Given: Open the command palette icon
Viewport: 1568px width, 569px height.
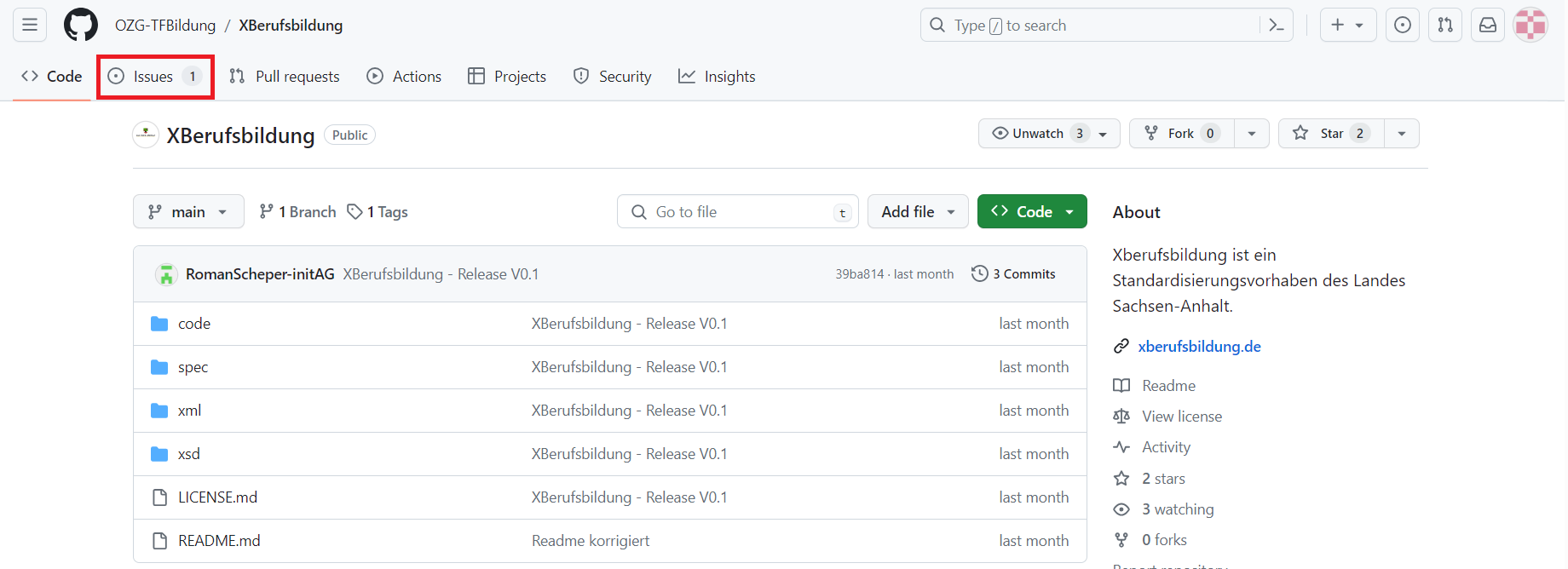Looking at the screenshot, I should coord(1276,26).
